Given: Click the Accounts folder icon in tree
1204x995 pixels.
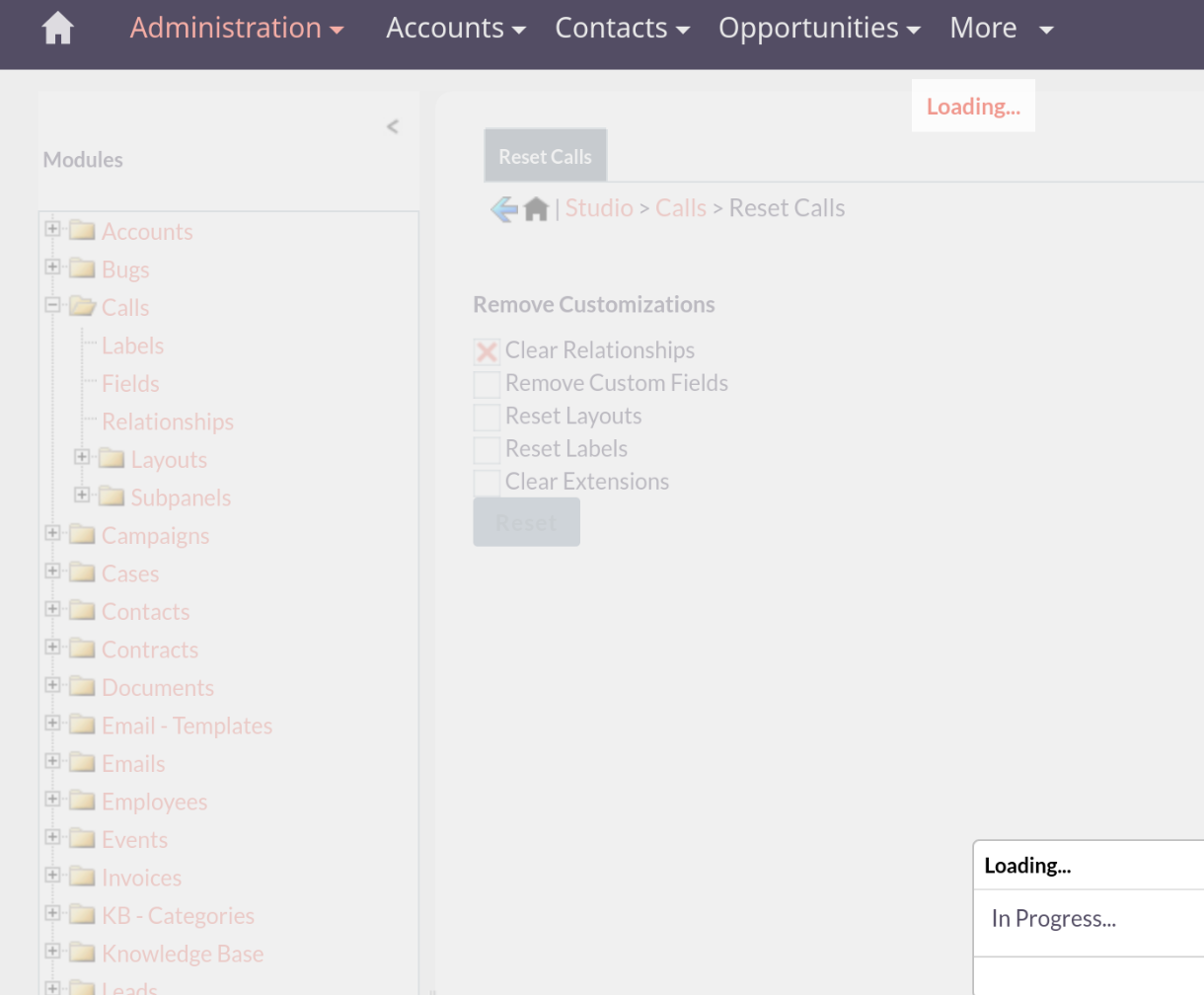Looking at the screenshot, I should pos(83,232).
